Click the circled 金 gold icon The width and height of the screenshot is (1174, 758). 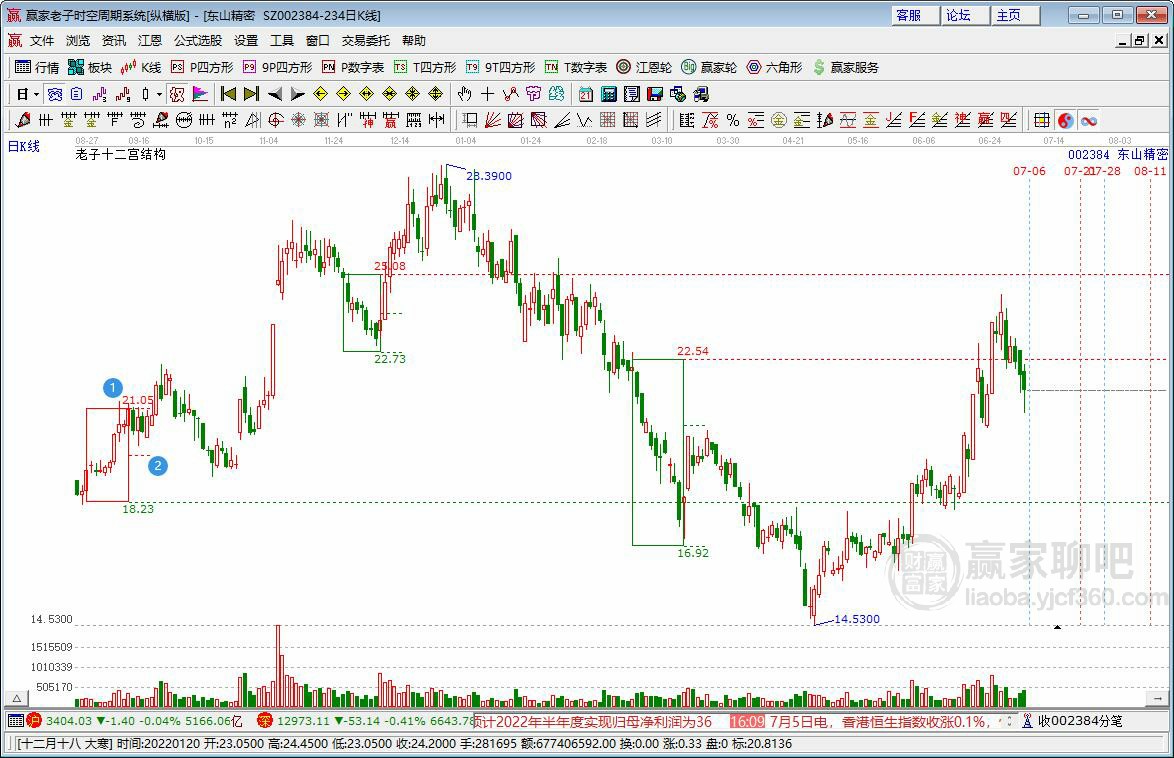click(779, 120)
